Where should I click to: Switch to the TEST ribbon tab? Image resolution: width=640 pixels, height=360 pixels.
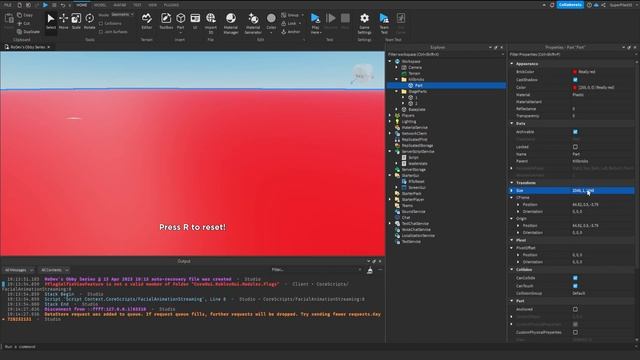tap(137, 5)
